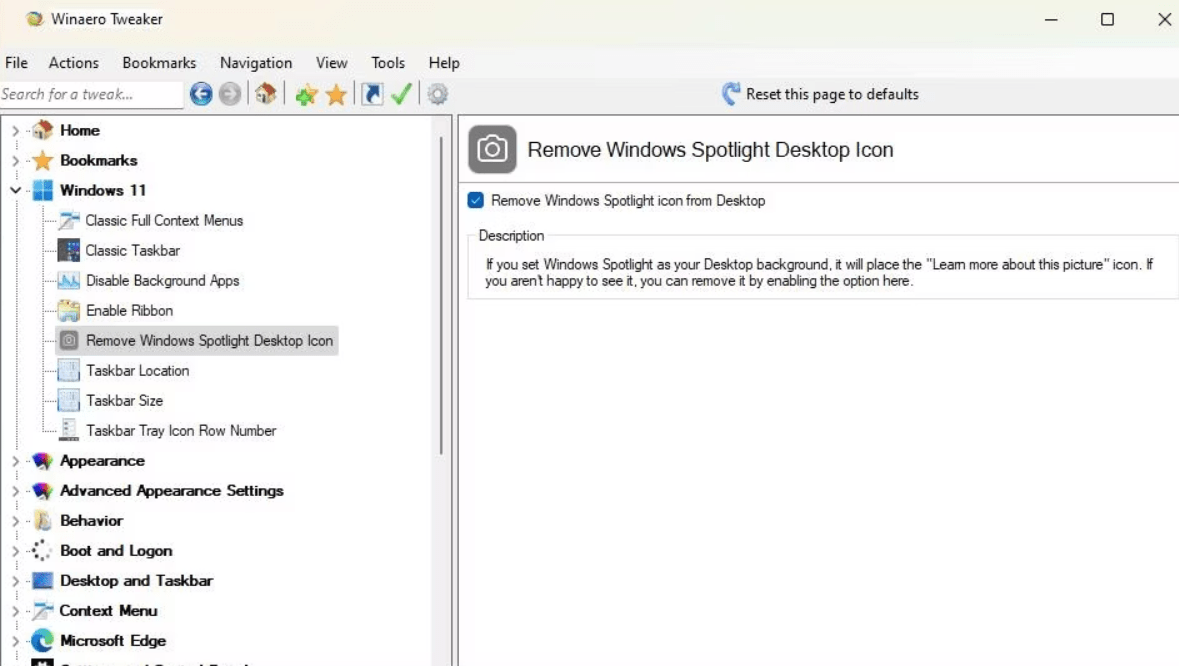Open the Help menu

click(x=444, y=63)
